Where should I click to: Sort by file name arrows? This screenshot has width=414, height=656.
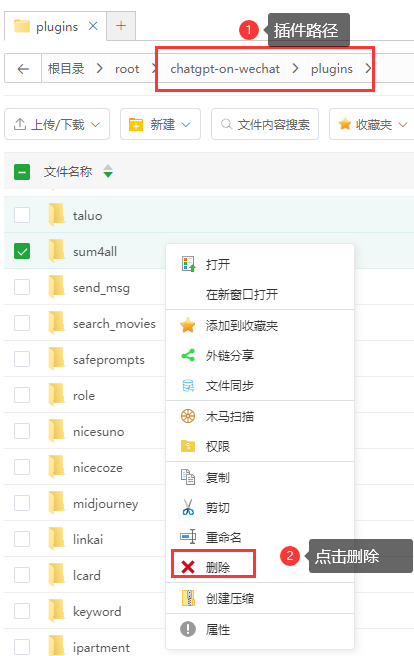coord(108,171)
